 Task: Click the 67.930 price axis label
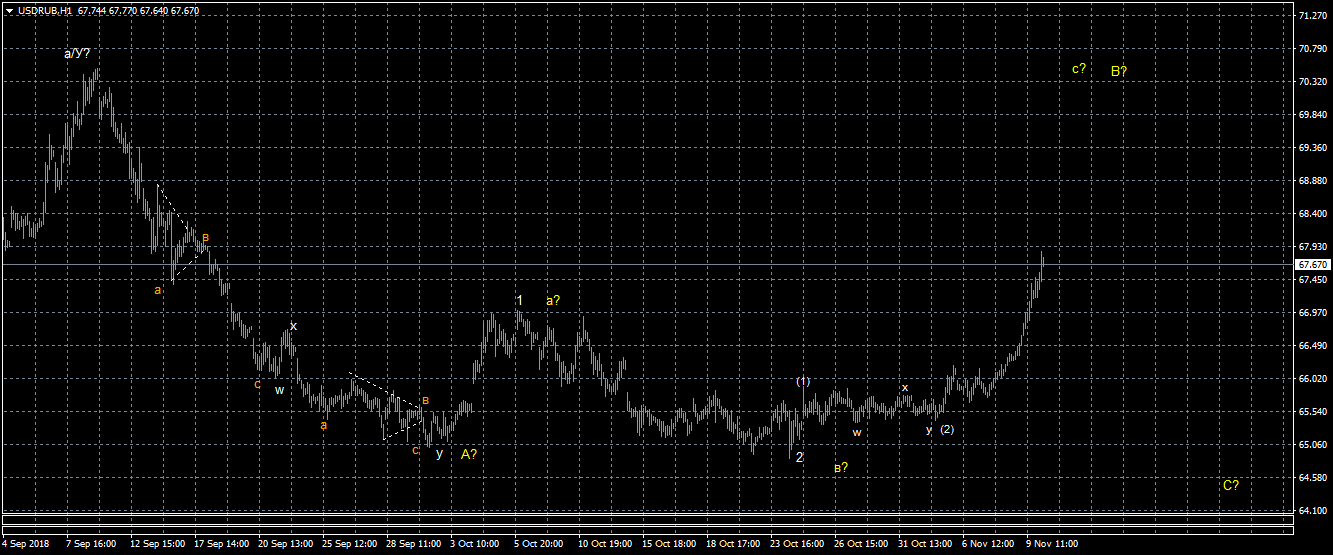coord(1312,247)
